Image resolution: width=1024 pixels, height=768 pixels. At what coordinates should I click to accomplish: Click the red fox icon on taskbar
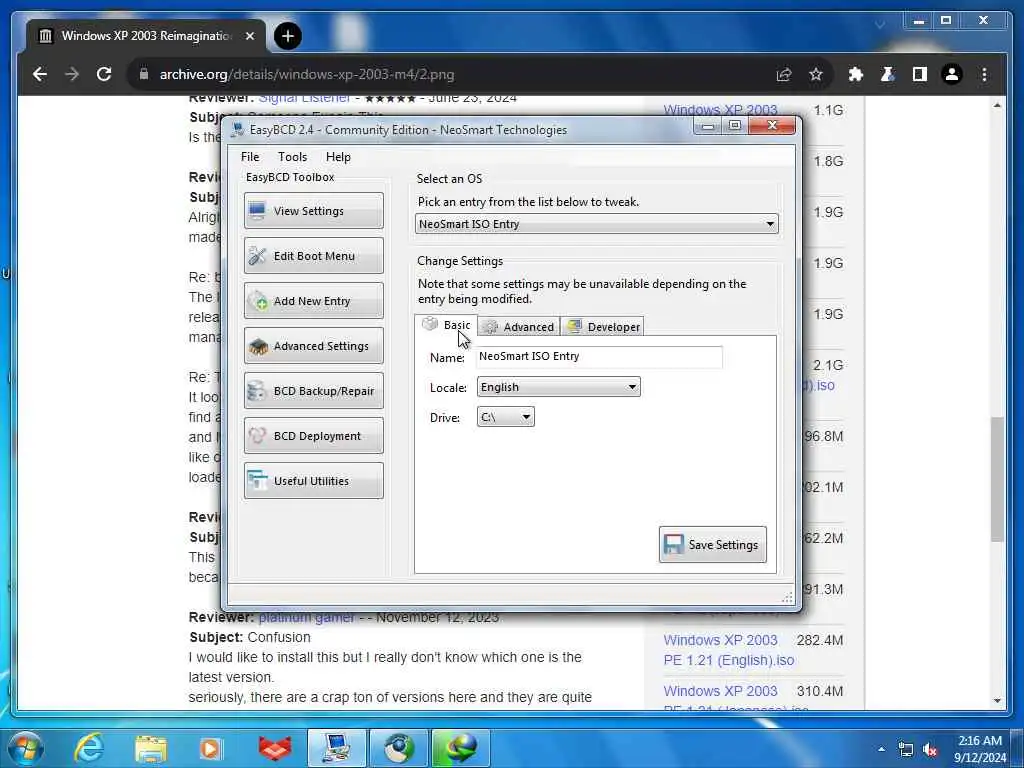click(x=275, y=748)
